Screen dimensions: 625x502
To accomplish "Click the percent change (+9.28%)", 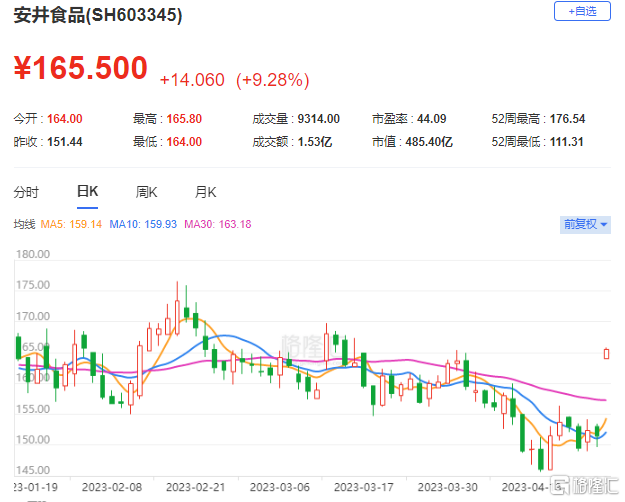I will pyautogui.click(x=273, y=80).
